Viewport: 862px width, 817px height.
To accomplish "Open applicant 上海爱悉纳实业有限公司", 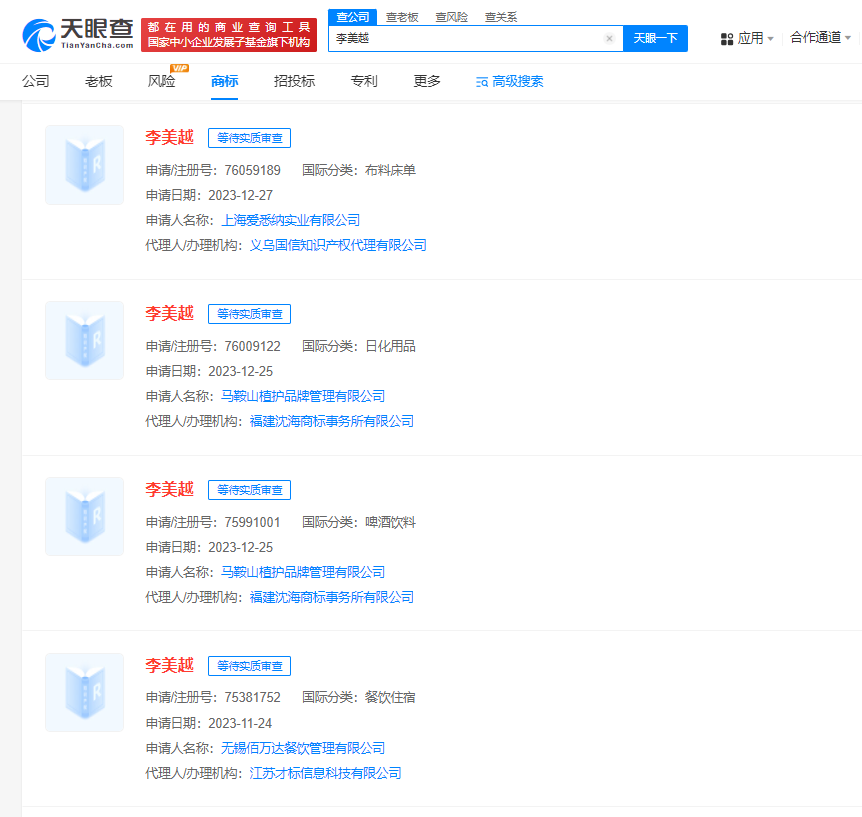I will tap(290, 220).
